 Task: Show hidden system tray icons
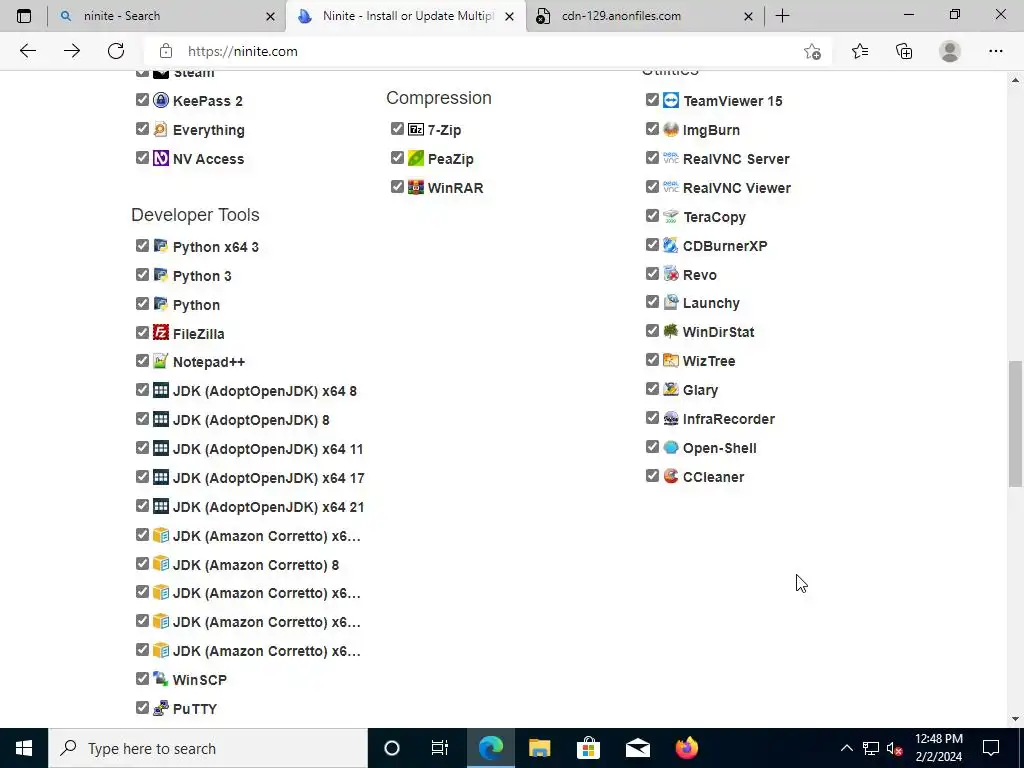[846, 748]
